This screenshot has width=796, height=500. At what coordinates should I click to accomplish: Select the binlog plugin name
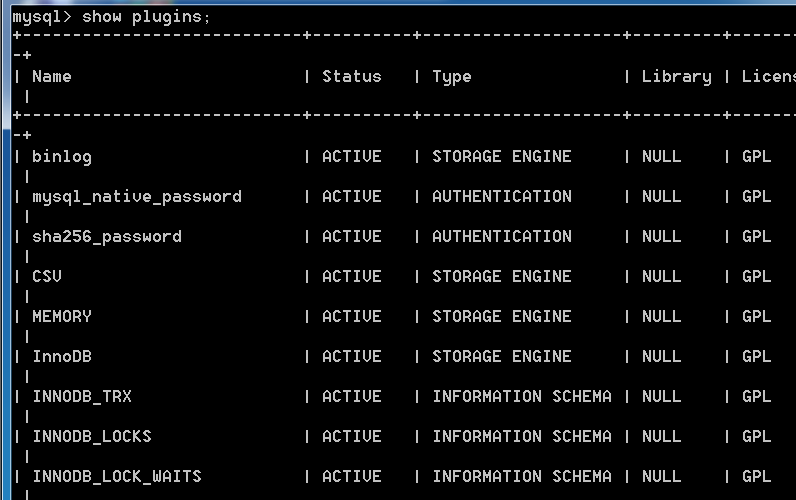pos(62,157)
